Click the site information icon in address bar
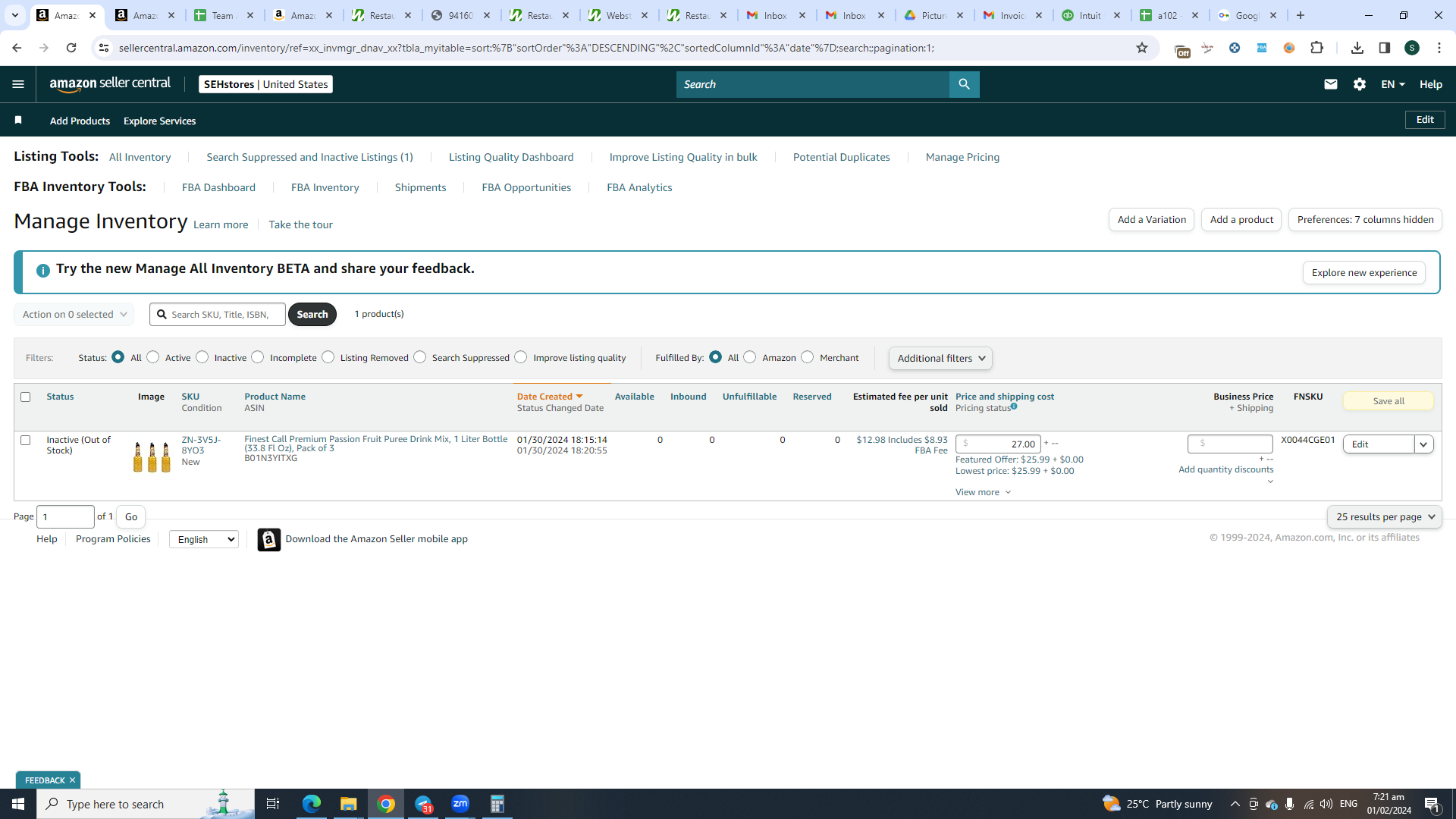Image resolution: width=1456 pixels, height=819 pixels. coord(104,48)
